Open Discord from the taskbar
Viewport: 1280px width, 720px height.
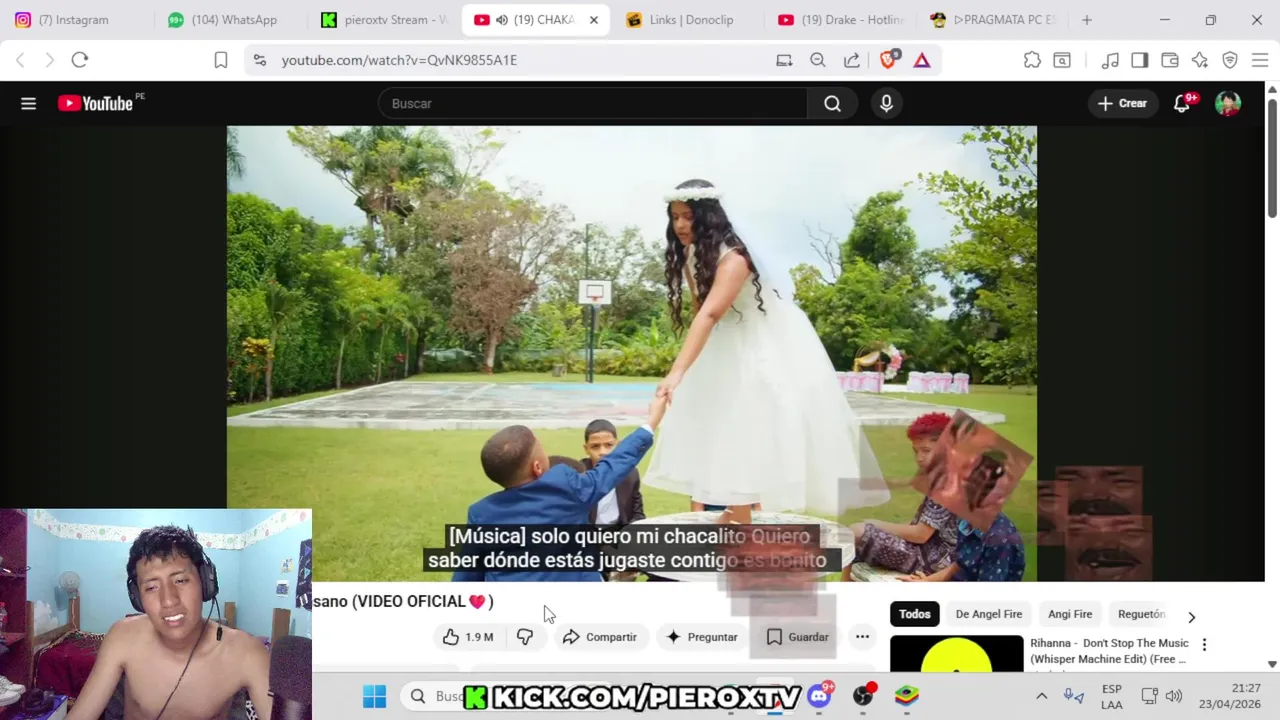pos(820,695)
